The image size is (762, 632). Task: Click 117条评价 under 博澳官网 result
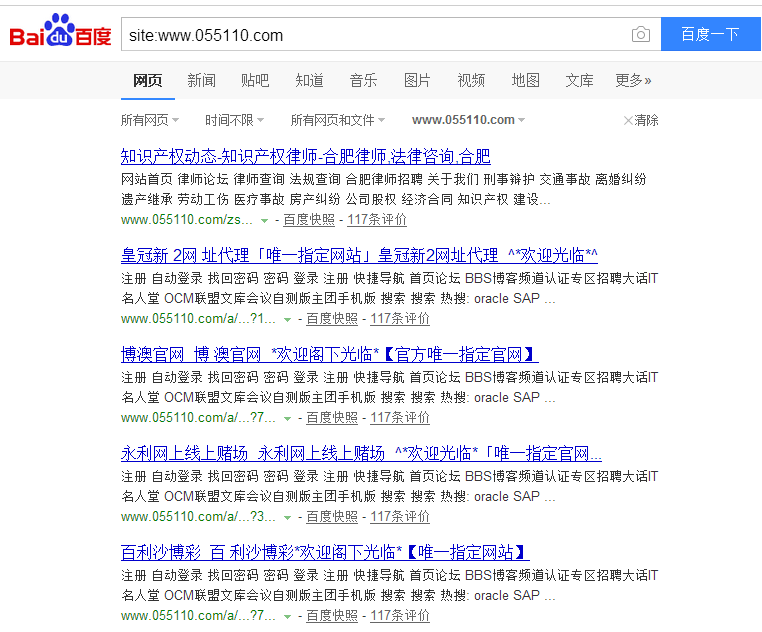(400, 418)
